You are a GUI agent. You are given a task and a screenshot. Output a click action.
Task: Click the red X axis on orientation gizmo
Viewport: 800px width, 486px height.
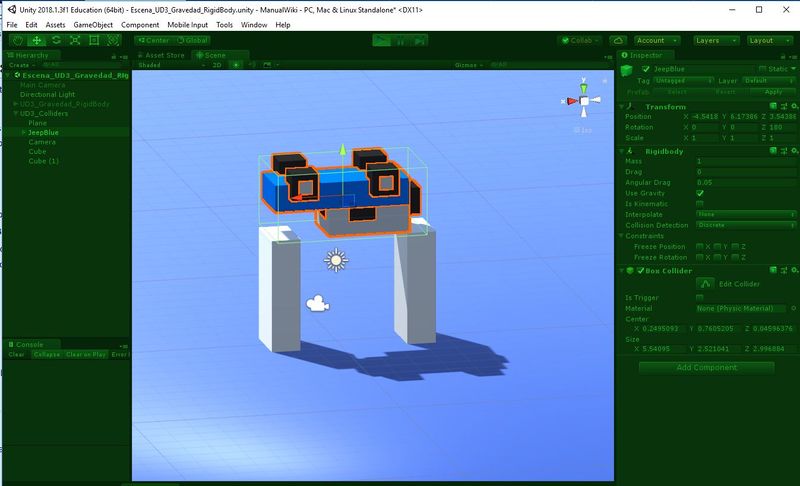(571, 101)
